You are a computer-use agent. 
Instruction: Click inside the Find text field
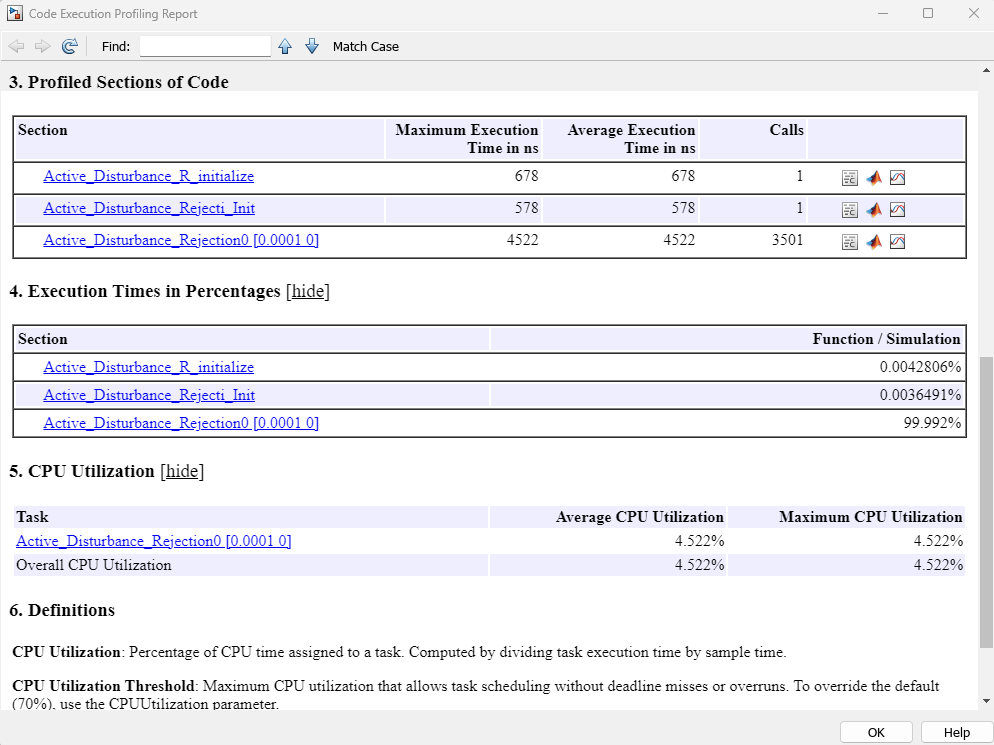(x=205, y=46)
